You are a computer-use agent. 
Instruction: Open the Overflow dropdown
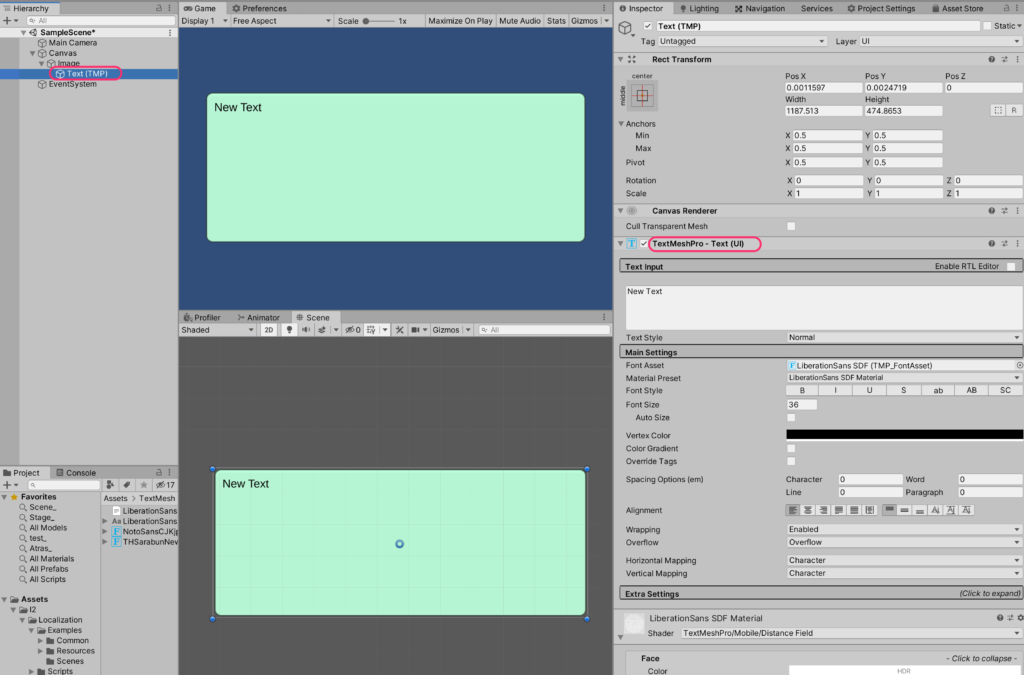(x=903, y=543)
